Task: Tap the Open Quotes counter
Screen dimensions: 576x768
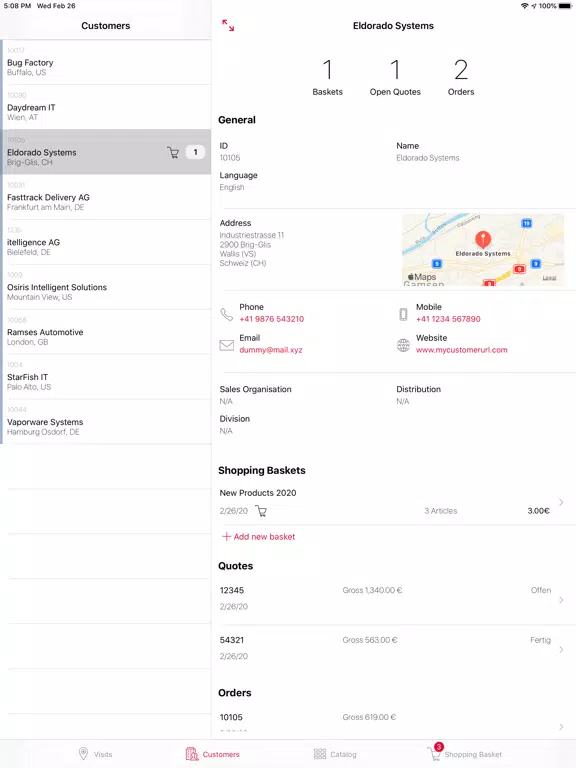Action: point(395,76)
